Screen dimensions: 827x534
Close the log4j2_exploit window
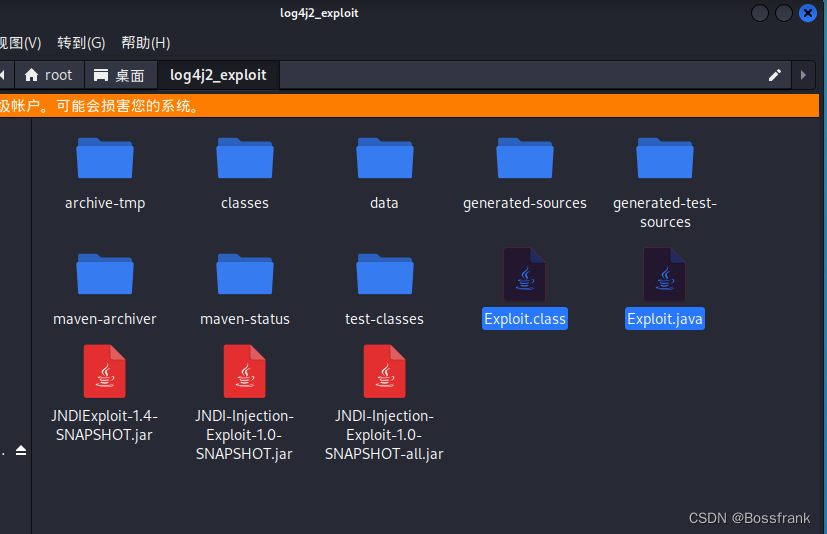[807, 13]
